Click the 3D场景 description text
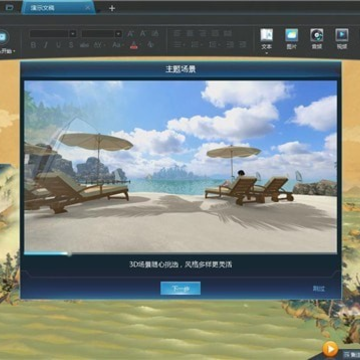The image size is (360, 360). 180,265
